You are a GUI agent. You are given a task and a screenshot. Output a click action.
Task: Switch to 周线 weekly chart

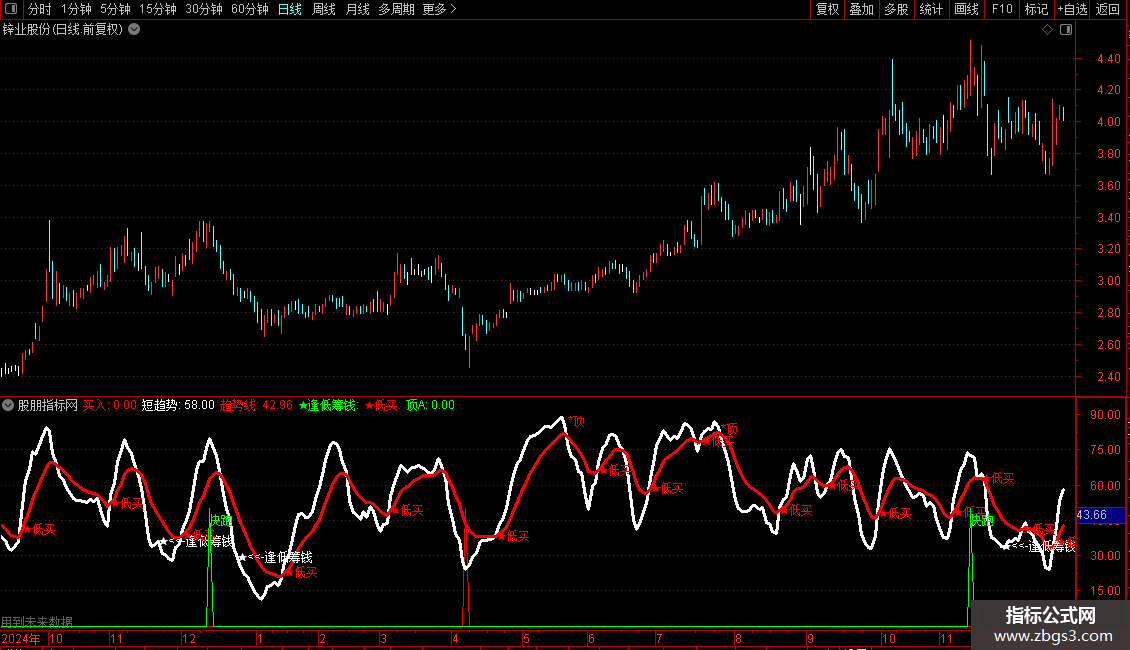pyautogui.click(x=324, y=9)
